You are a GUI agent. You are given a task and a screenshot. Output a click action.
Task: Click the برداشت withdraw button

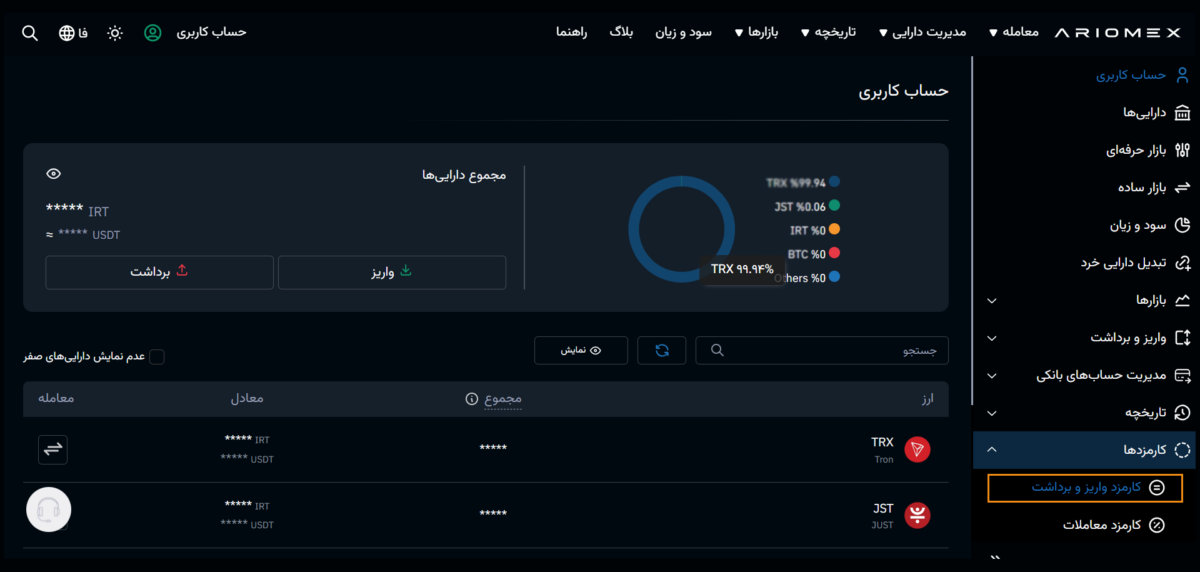coord(159,272)
